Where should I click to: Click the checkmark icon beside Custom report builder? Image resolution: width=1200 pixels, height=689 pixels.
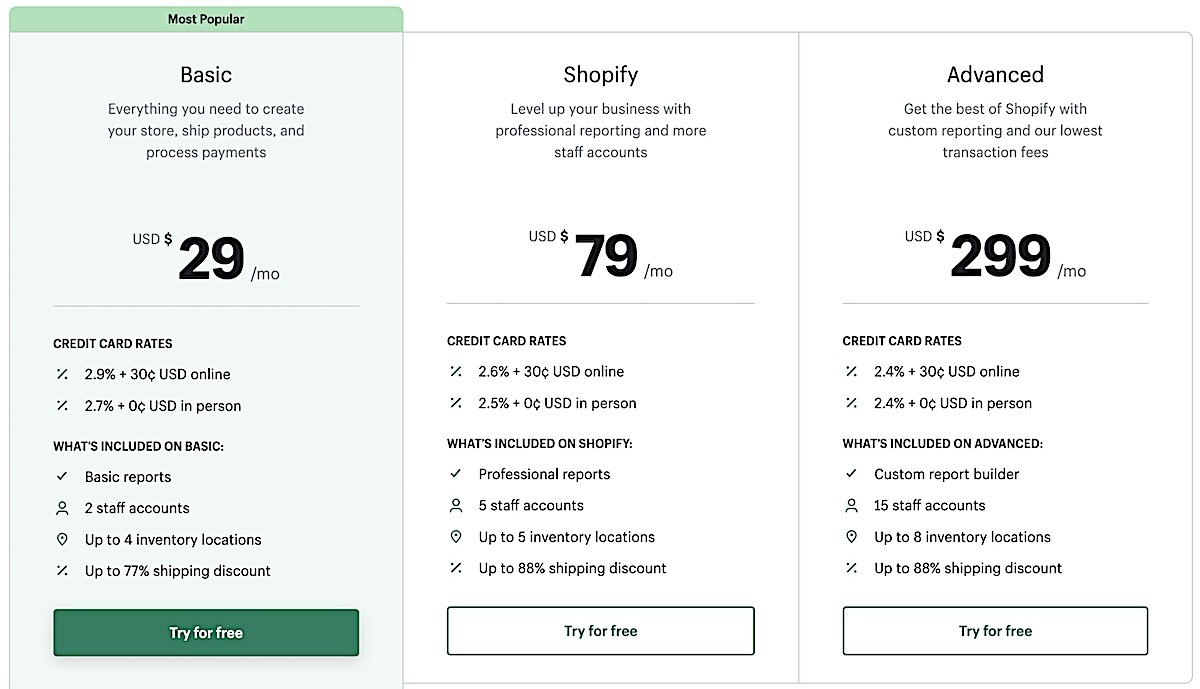[x=852, y=474]
